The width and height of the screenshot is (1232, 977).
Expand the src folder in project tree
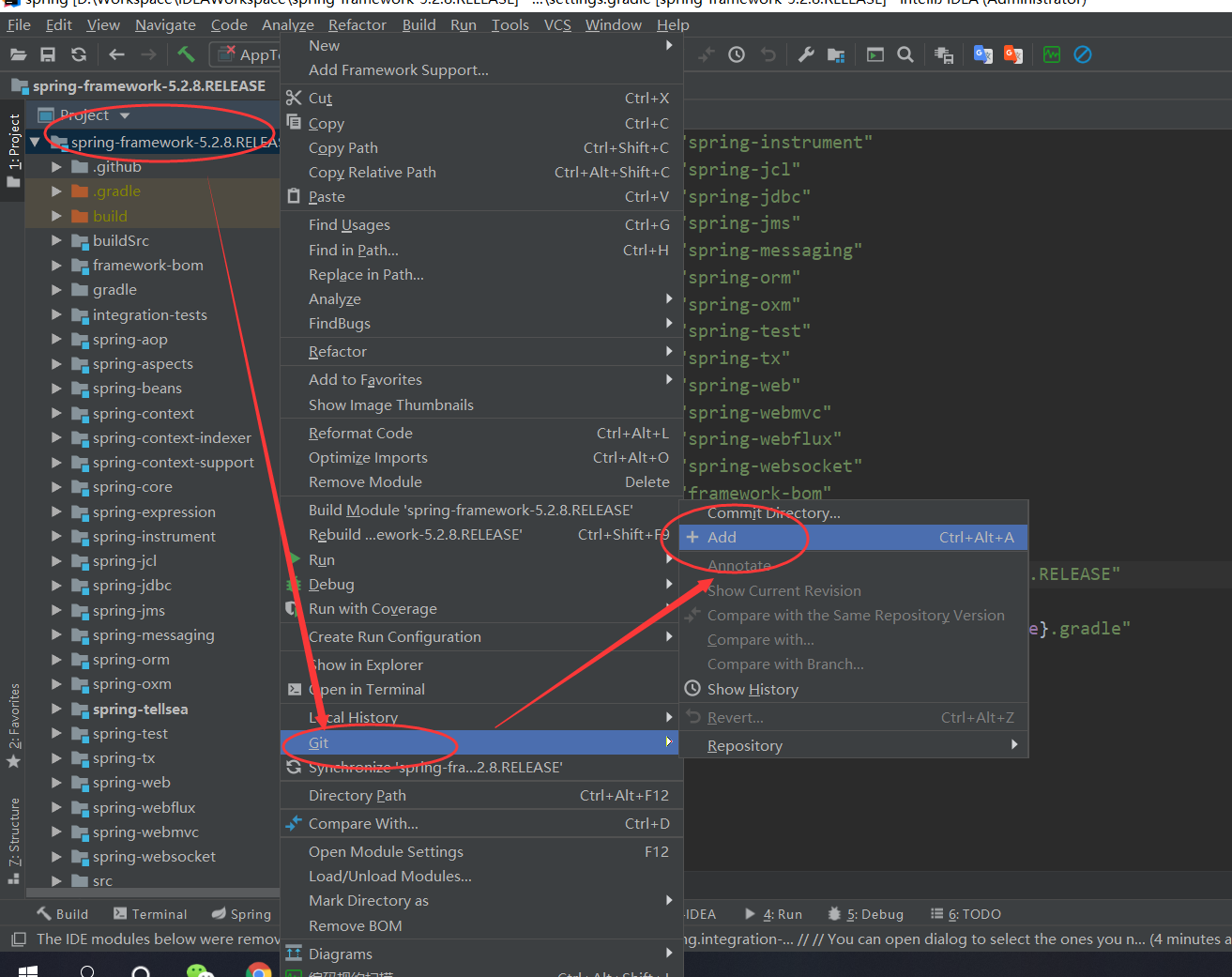pyautogui.click(x=56, y=880)
